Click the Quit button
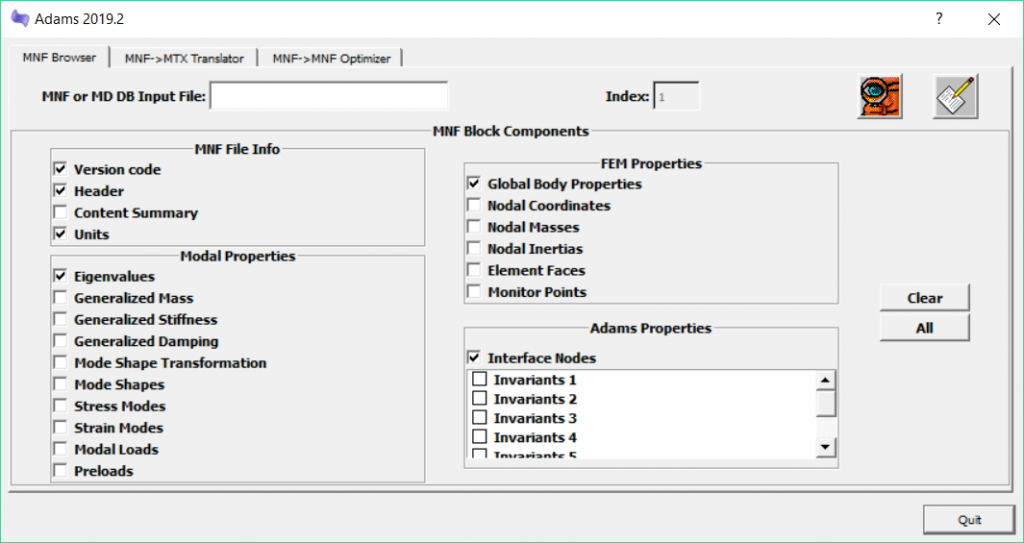 coord(969,520)
